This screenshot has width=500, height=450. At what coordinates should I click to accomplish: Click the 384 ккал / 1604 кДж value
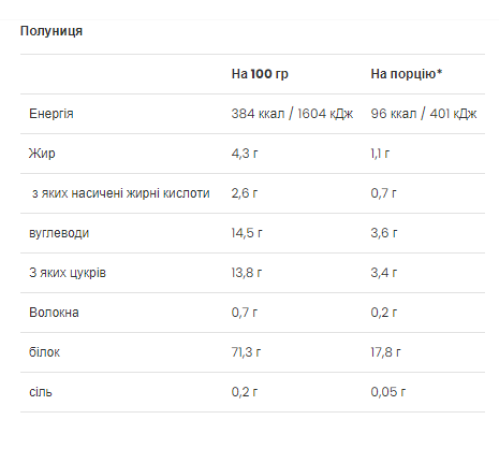click(x=292, y=114)
